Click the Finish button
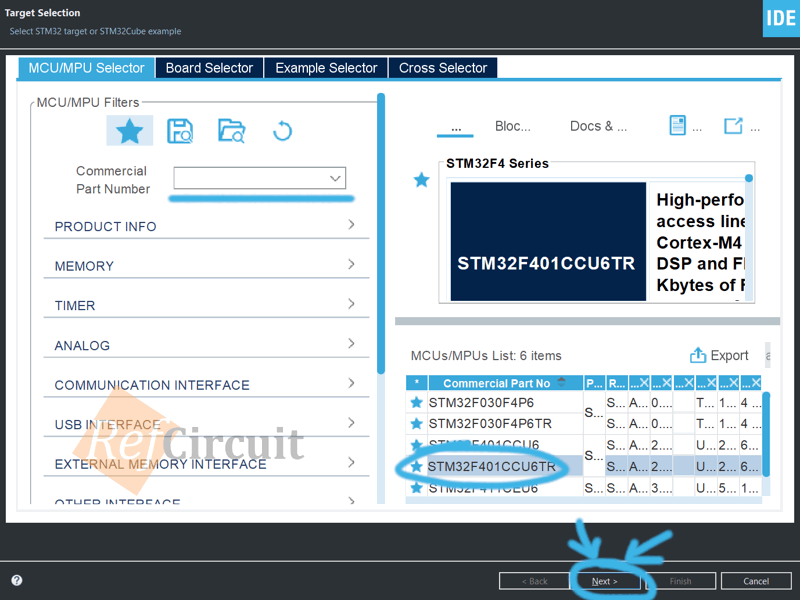Screen dimensions: 800x600 (x=680, y=581)
